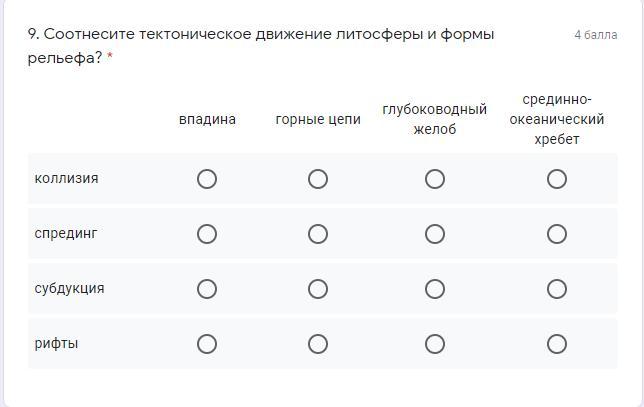Select впадина for спрединг row

click(x=207, y=234)
